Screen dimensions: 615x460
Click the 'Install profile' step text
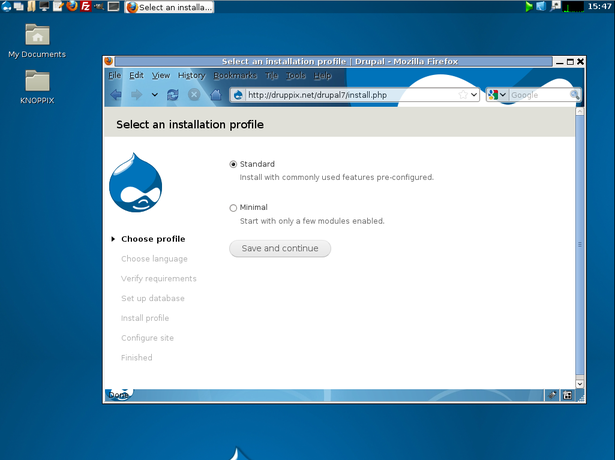pos(145,318)
